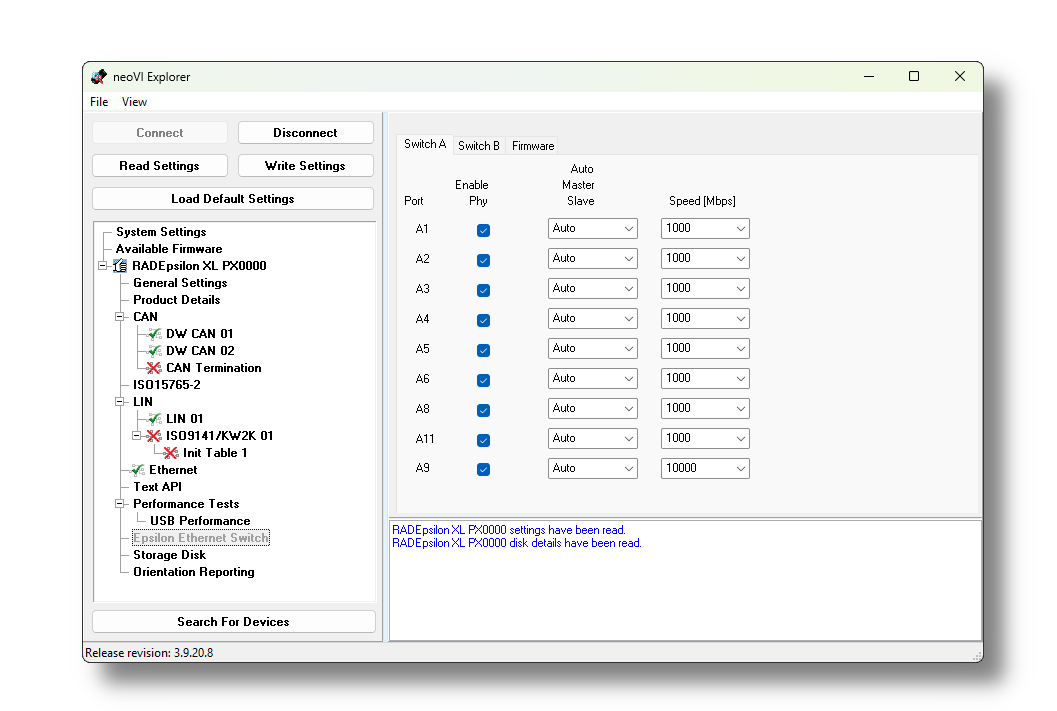Click the green check icon beside LIN 01

click(x=154, y=419)
